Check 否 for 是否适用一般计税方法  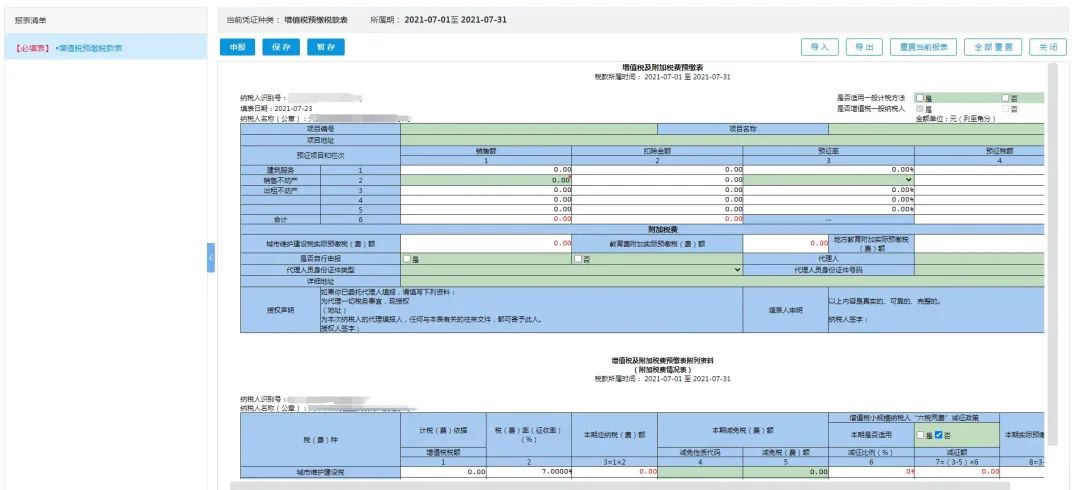point(1006,98)
